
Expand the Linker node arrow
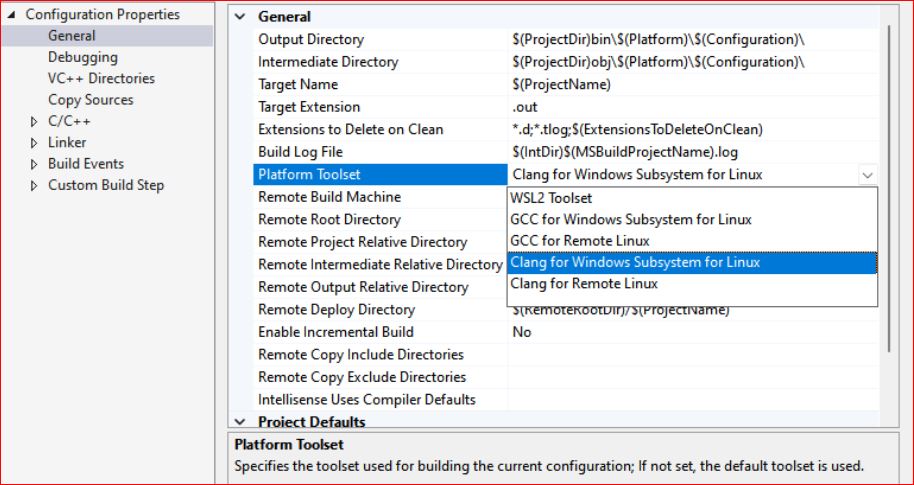click(34, 143)
